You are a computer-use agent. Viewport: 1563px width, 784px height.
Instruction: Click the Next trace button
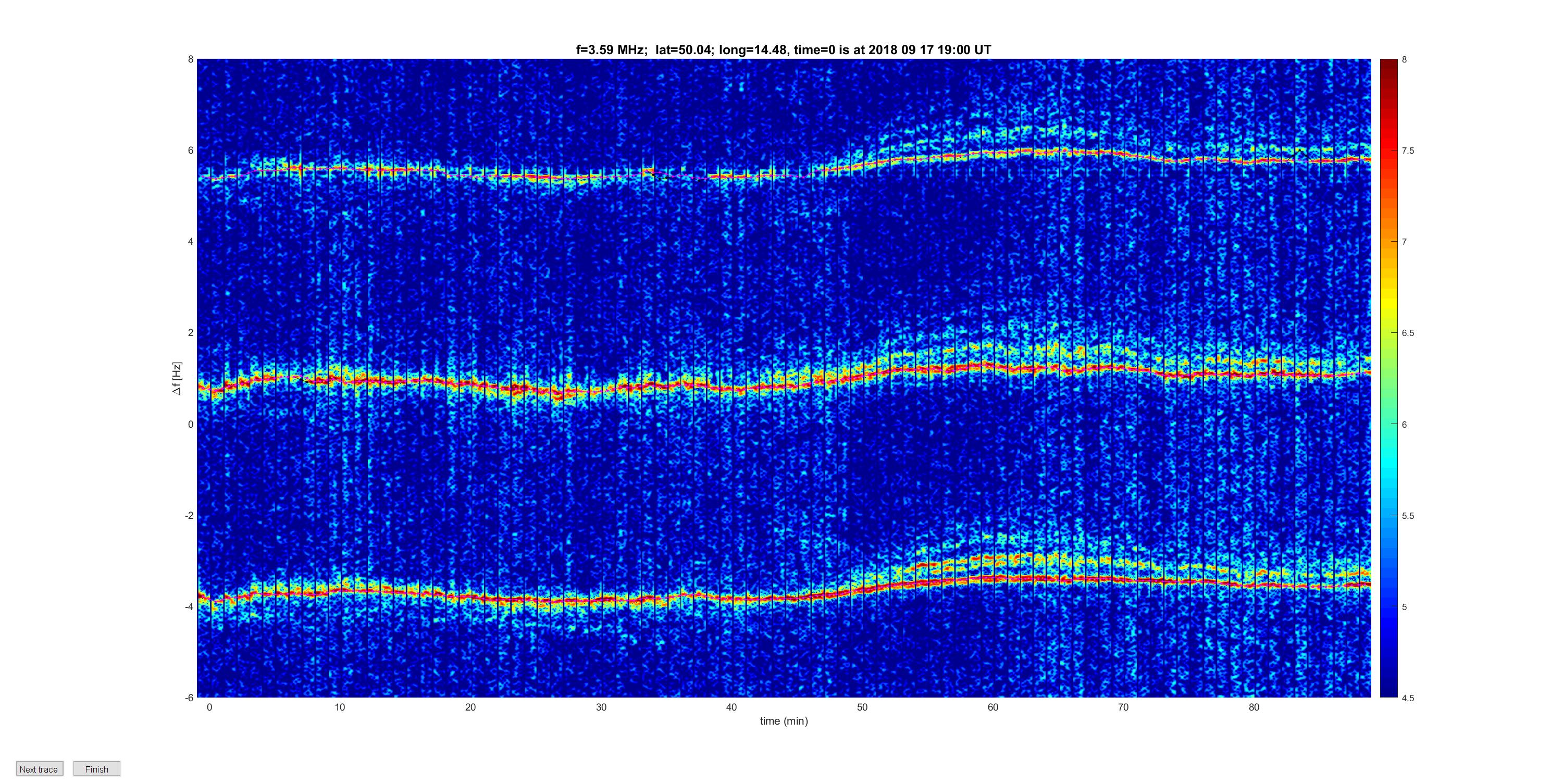pos(40,769)
